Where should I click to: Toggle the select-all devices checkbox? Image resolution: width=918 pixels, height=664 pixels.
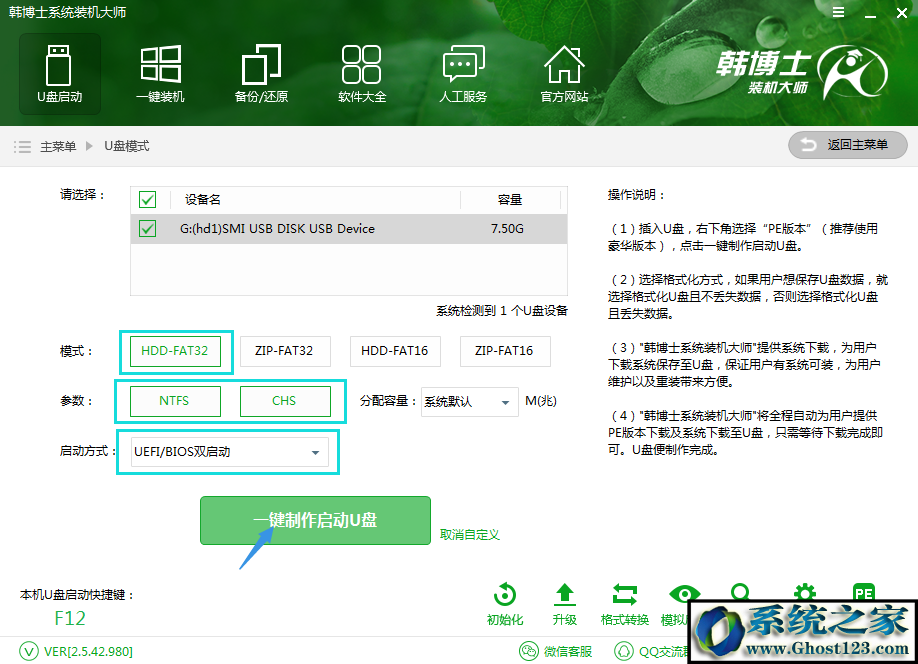click(x=148, y=200)
